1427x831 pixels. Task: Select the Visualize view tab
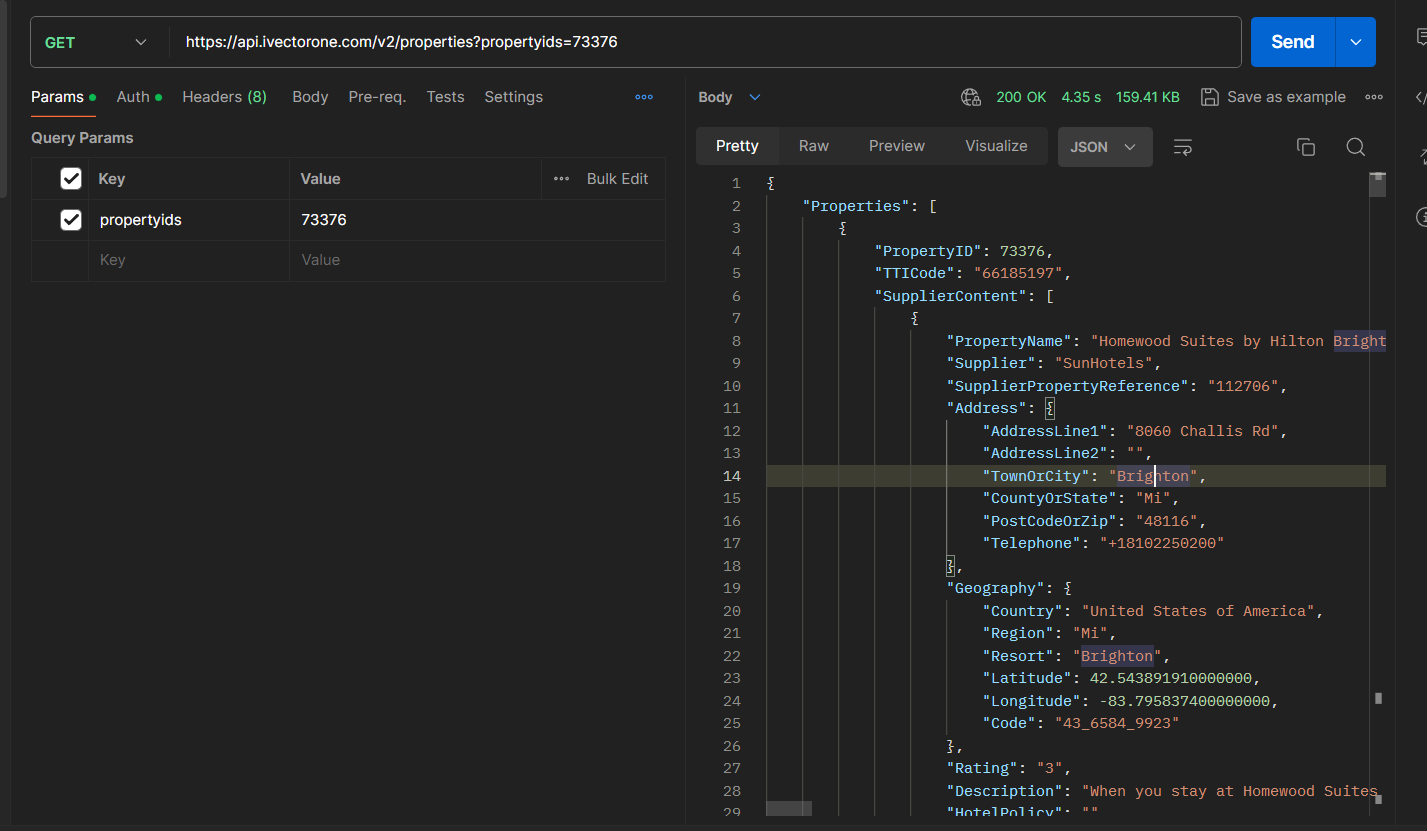[996, 146]
